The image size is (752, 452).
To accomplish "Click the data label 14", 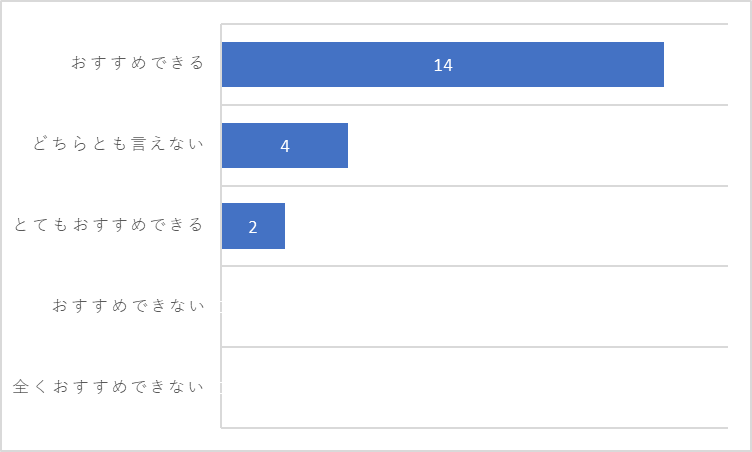I will click(x=443, y=65).
